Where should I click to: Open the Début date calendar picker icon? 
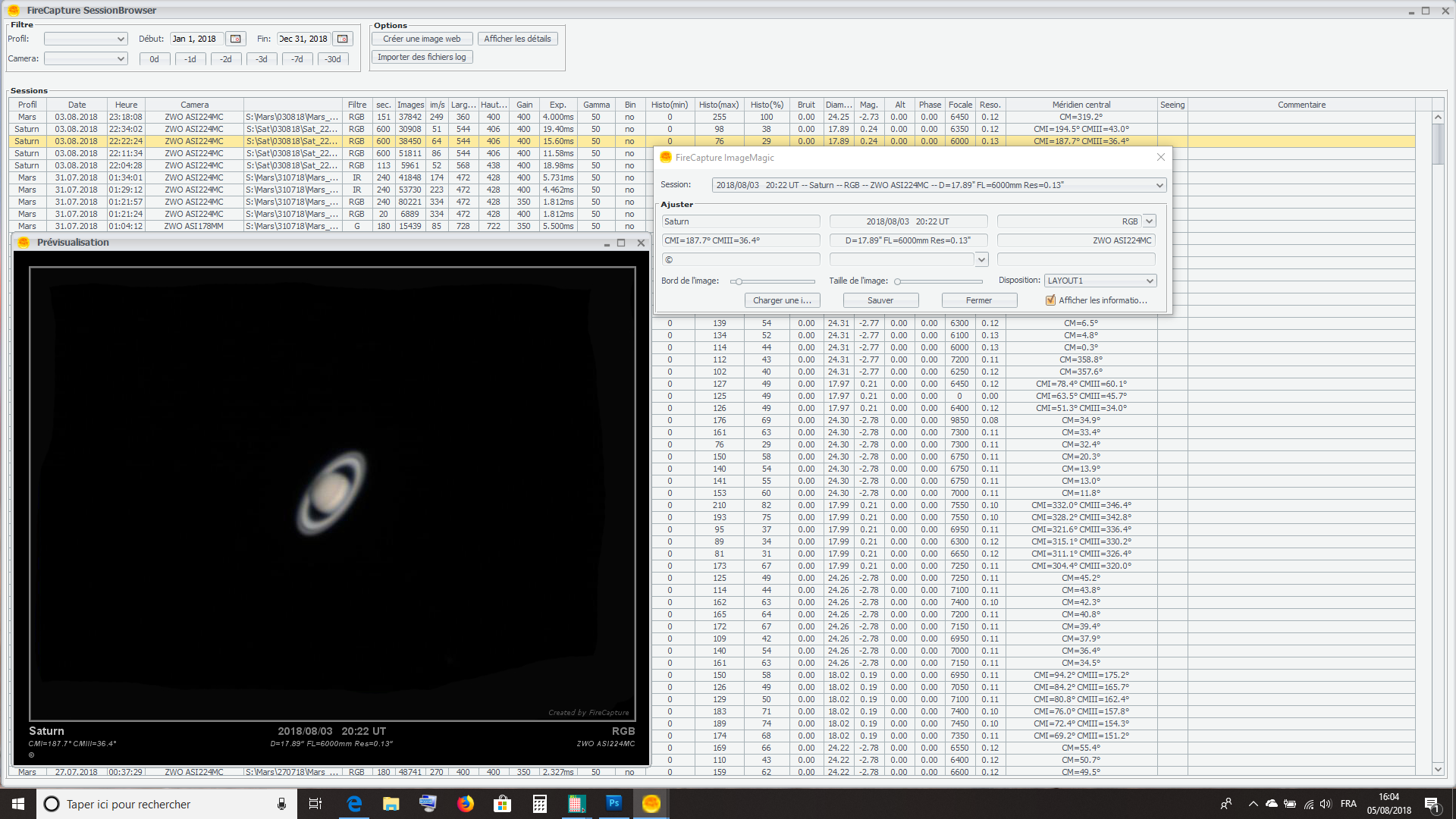[x=236, y=39]
